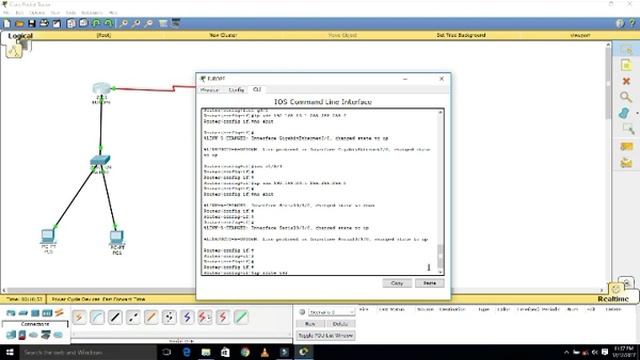Open the custom devices dialog icon
640x360 pixels.
point(176,23)
